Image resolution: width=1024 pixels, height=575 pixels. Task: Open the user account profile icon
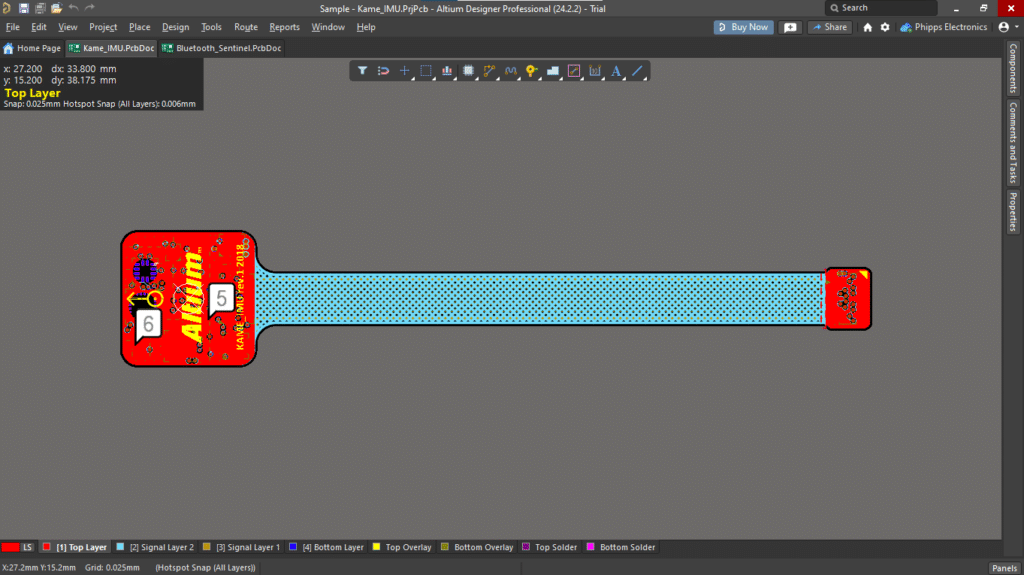pos(1004,27)
